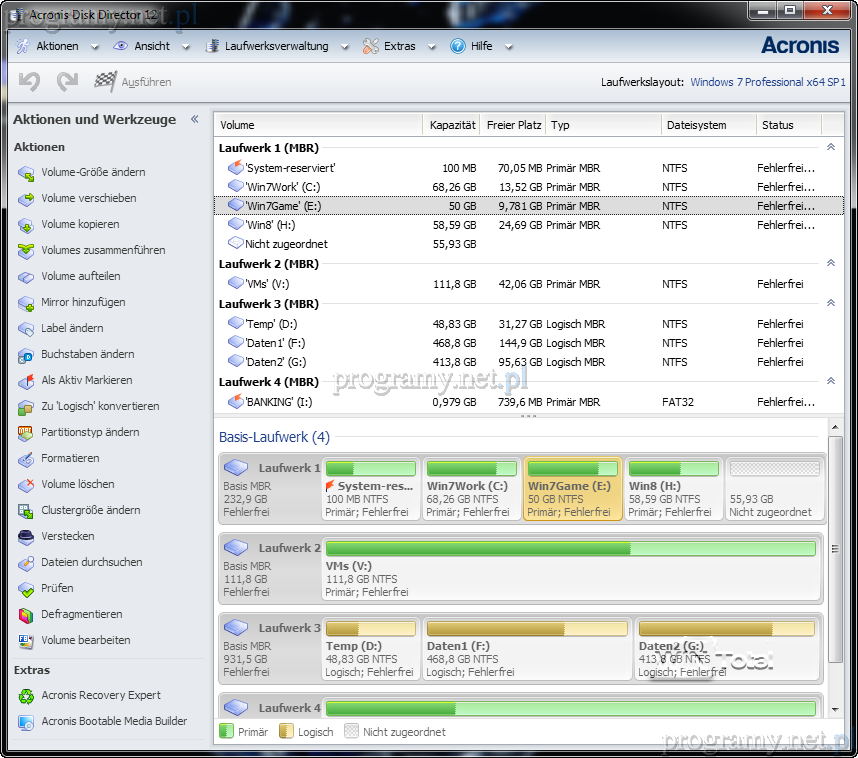
Task: Collapse the Laufwerk 1 (MBR) group
Action: click(830, 147)
